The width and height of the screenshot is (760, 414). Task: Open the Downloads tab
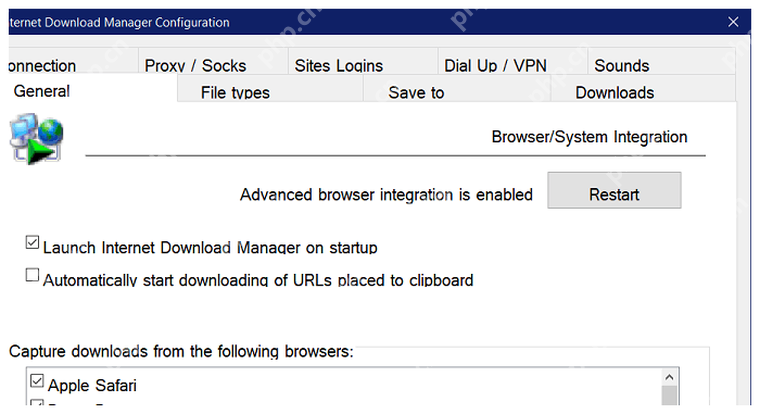[x=643, y=90]
